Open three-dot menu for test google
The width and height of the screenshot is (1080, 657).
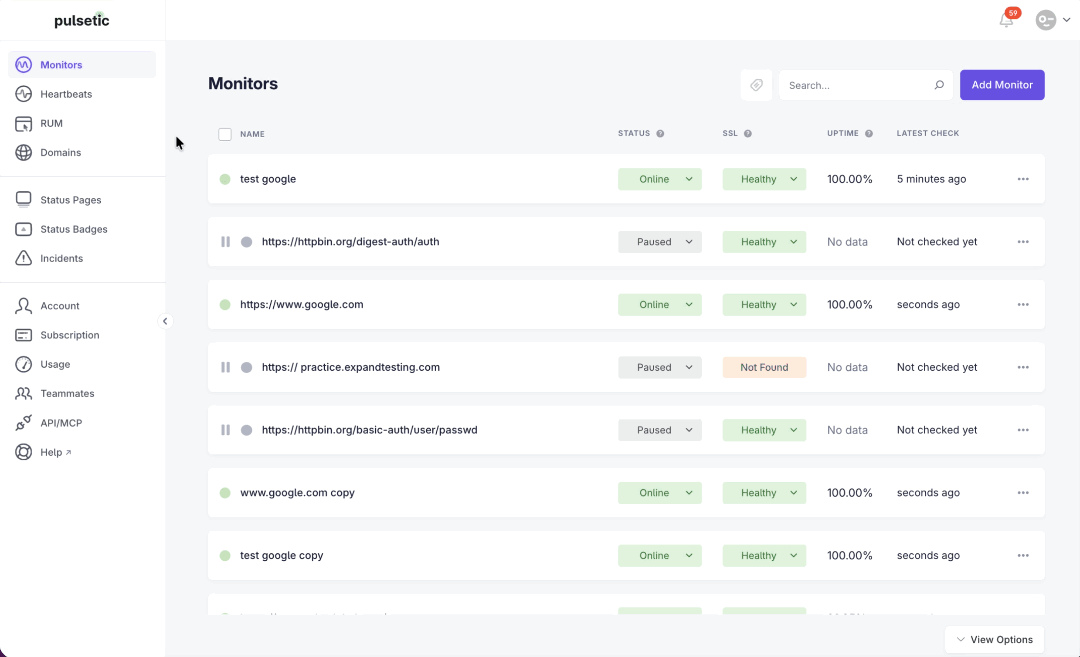(x=1023, y=179)
